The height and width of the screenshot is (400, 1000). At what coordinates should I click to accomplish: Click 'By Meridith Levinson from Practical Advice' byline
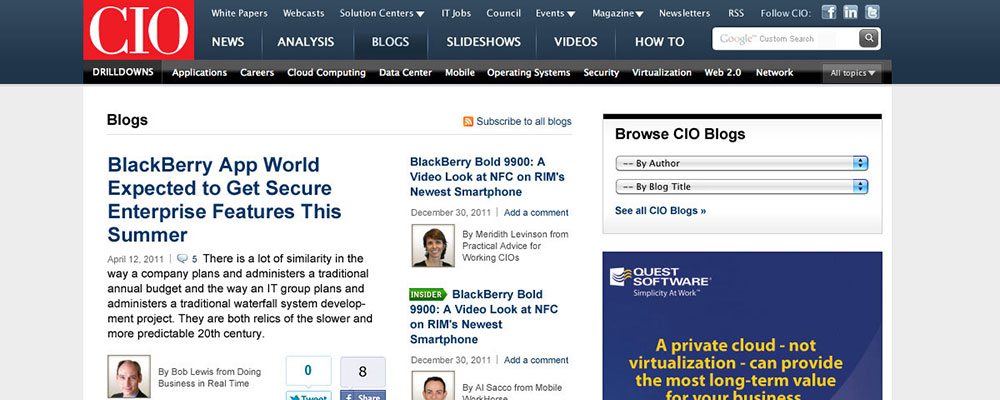click(515, 246)
